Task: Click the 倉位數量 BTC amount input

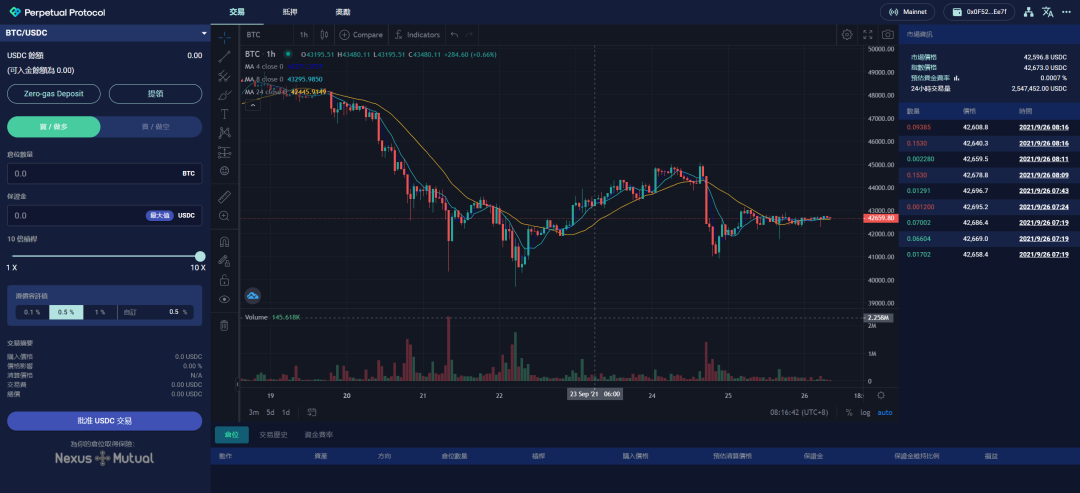Action: [x=105, y=174]
